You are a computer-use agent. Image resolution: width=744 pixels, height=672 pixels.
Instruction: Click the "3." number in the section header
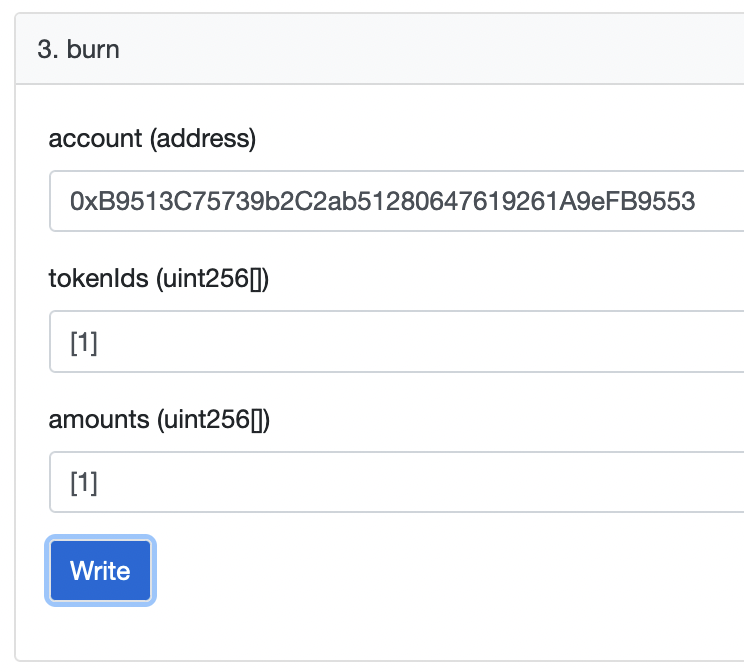48,49
